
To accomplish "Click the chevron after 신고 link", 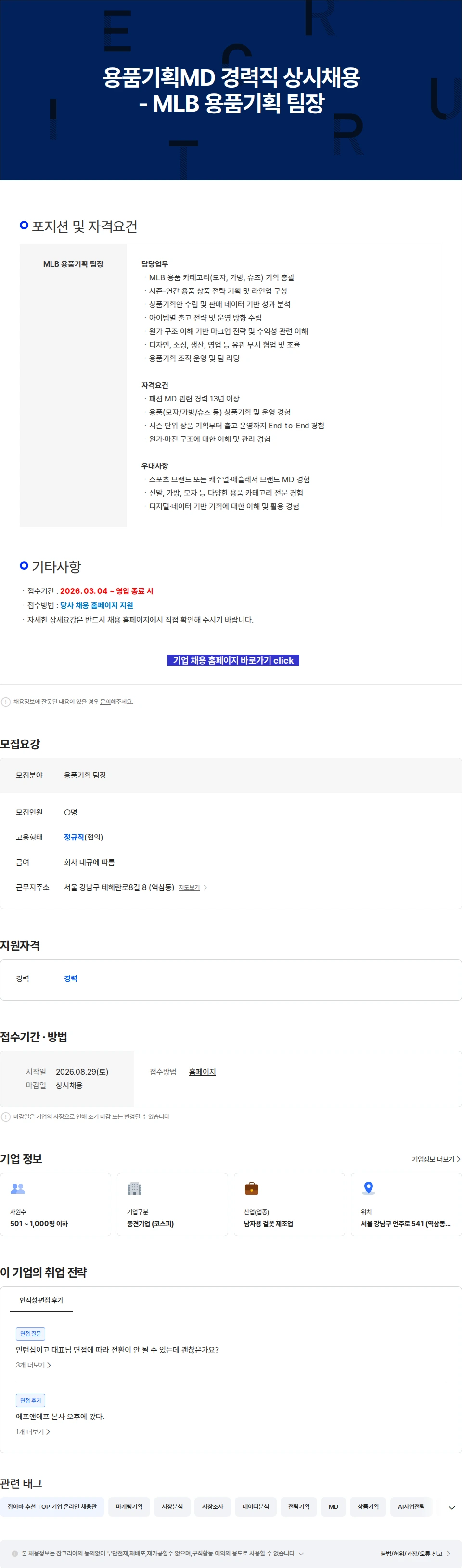I will 448,1554.
